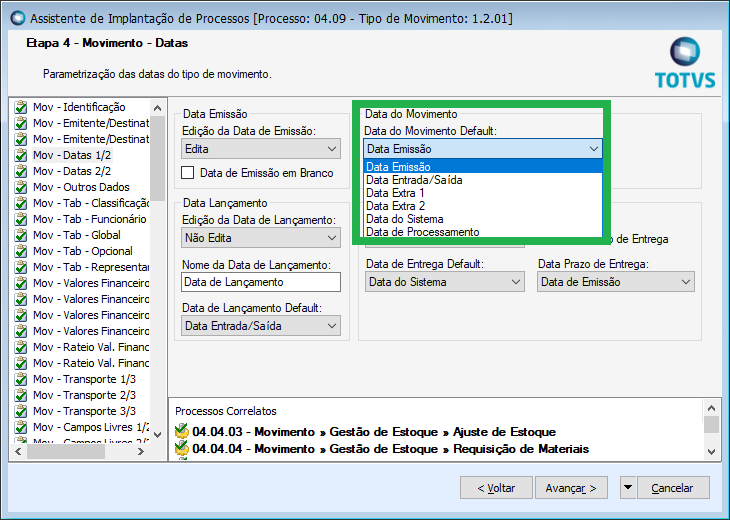Click the checkmark icon beside Mov - Datas 2/2

click(20, 171)
